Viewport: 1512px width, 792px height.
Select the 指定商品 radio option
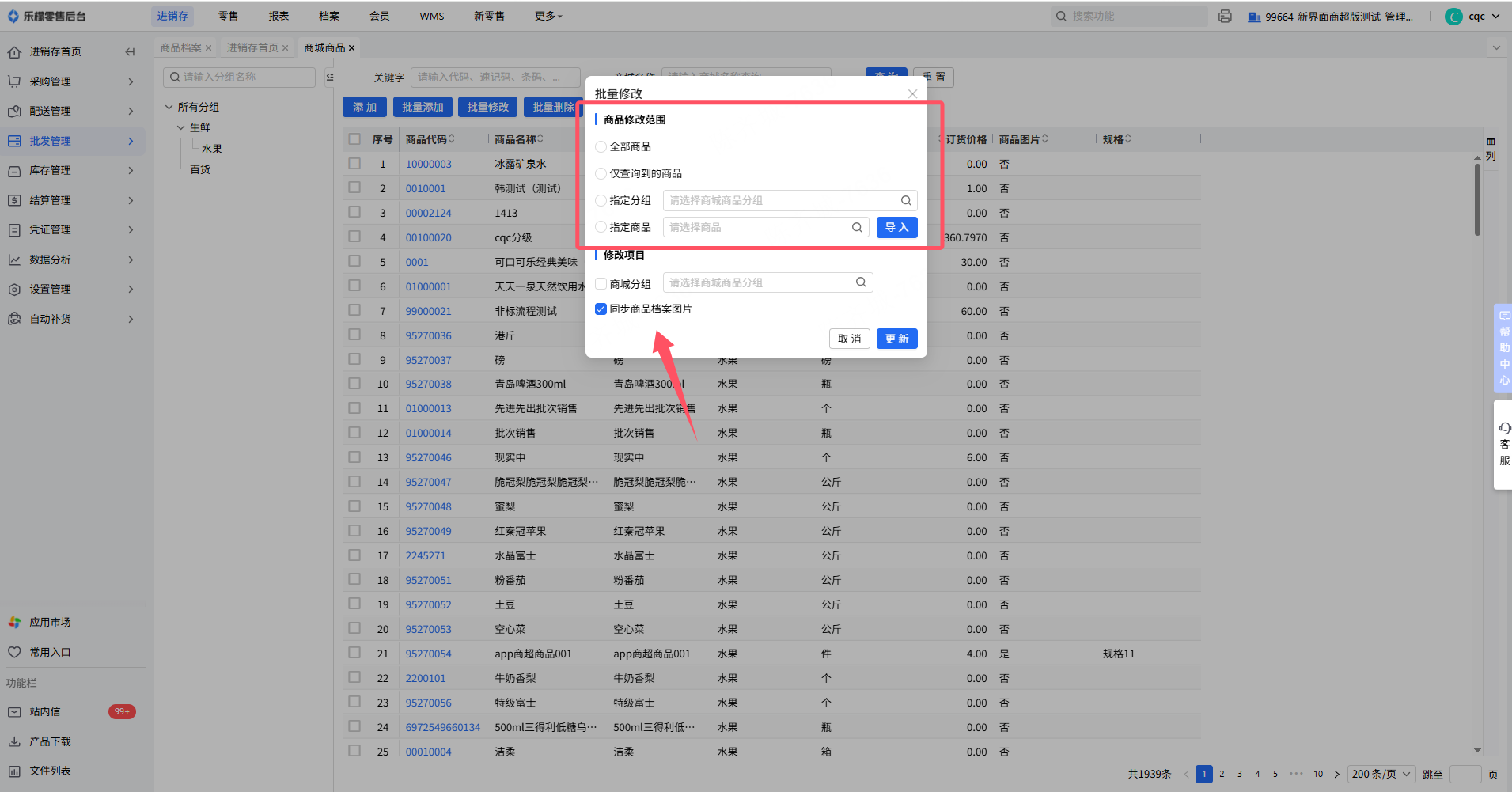click(601, 228)
